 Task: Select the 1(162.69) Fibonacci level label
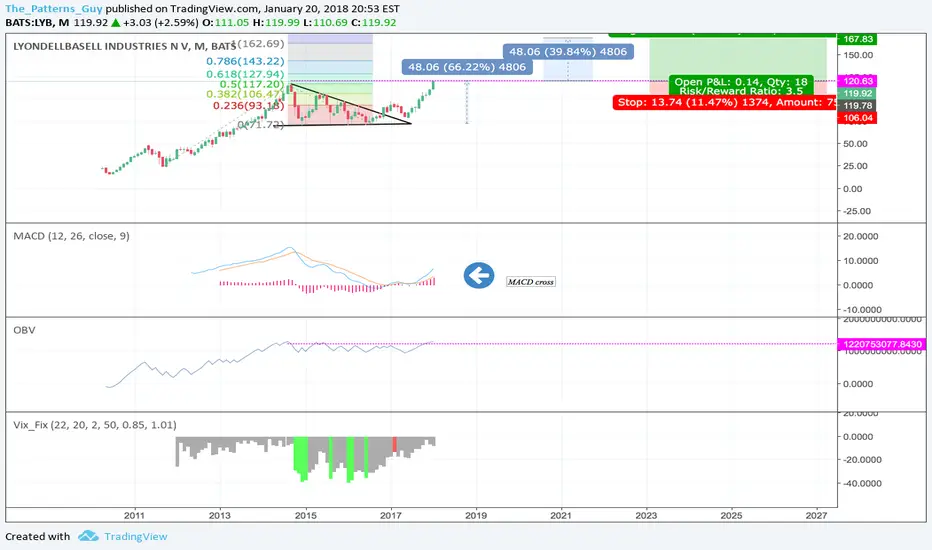(x=259, y=43)
